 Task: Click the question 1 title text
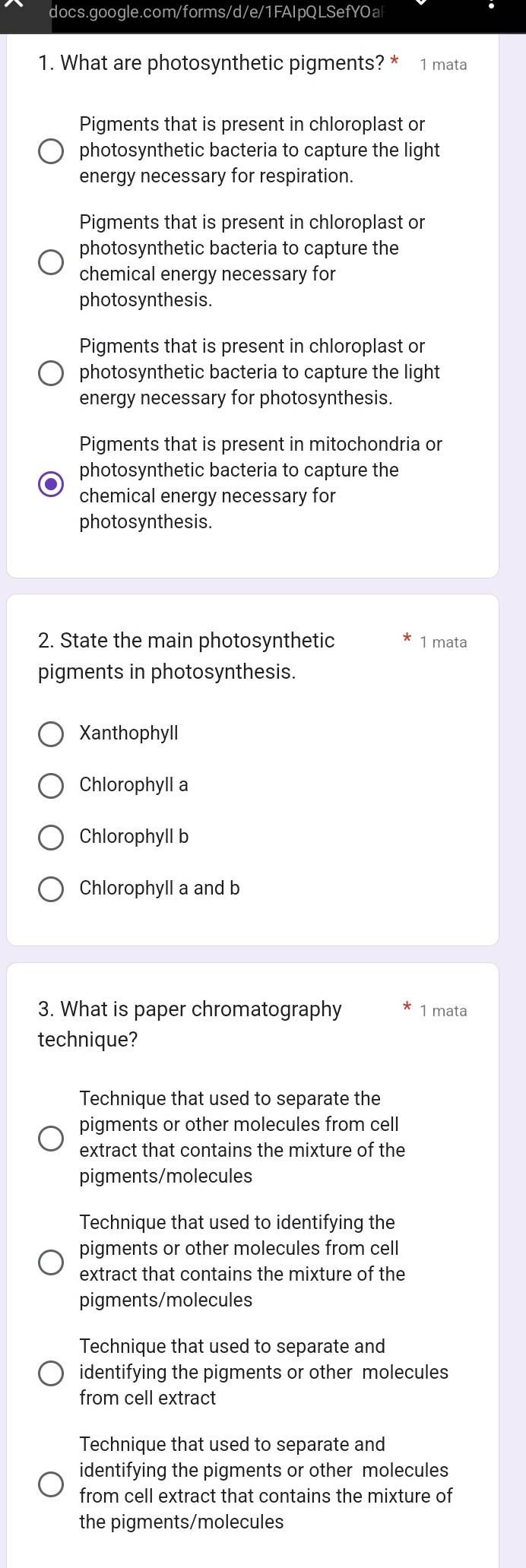pos(211,63)
